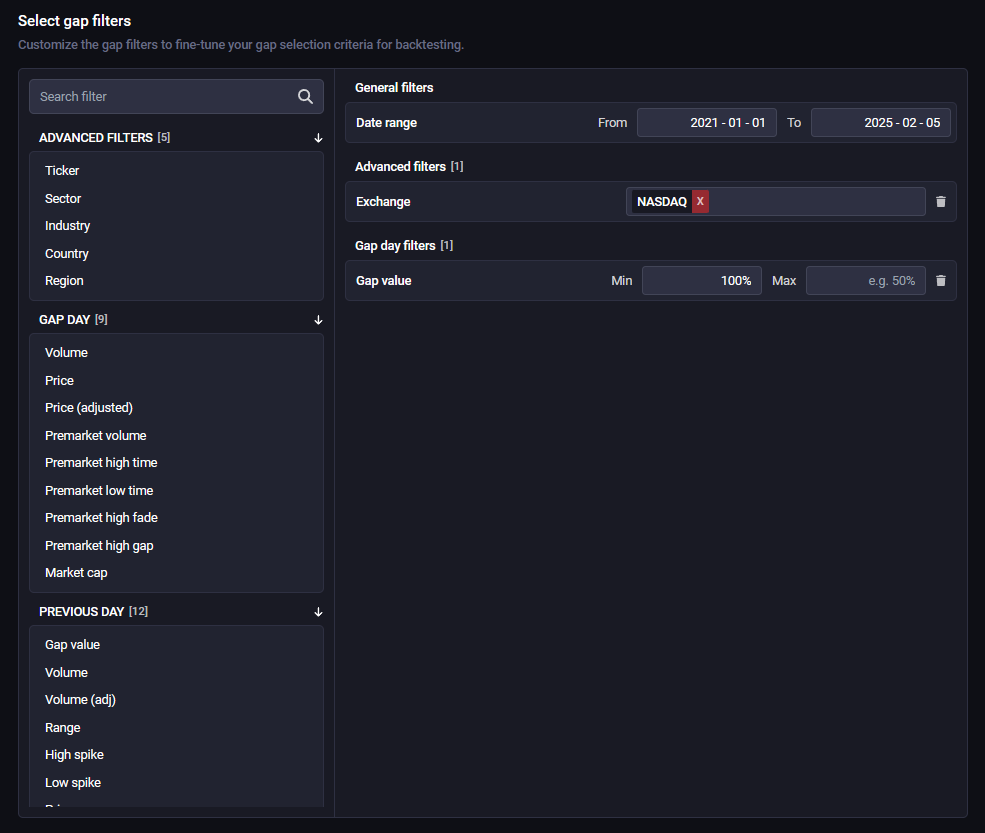The image size is (985, 833).
Task: Delete the Exchange filter with trash icon
Action: pyautogui.click(x=940, y=202)
